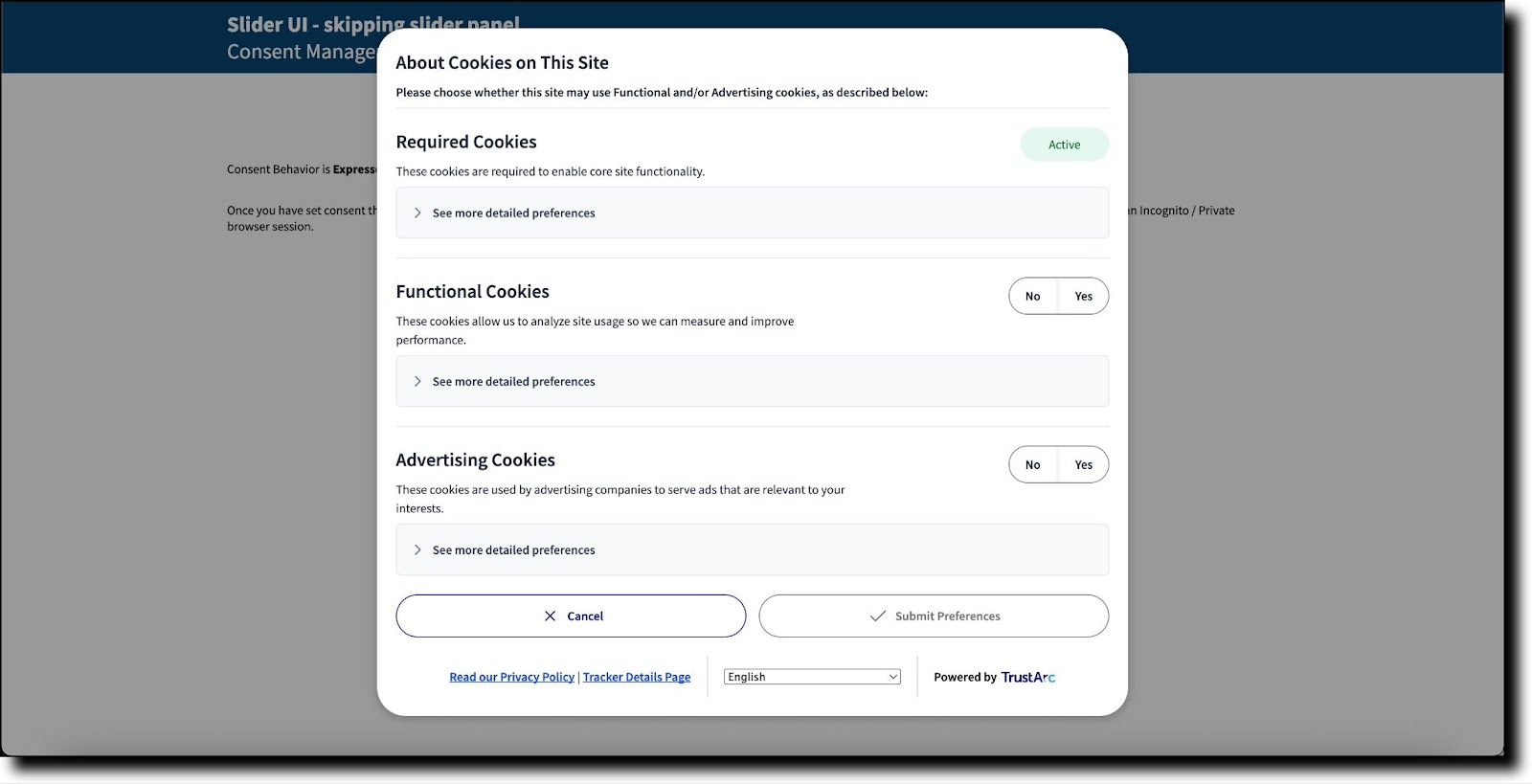The height and width of the screenshot is (784, 1532).
Task: Click the Submit Preferences button
Action: (x=934, y=616)
